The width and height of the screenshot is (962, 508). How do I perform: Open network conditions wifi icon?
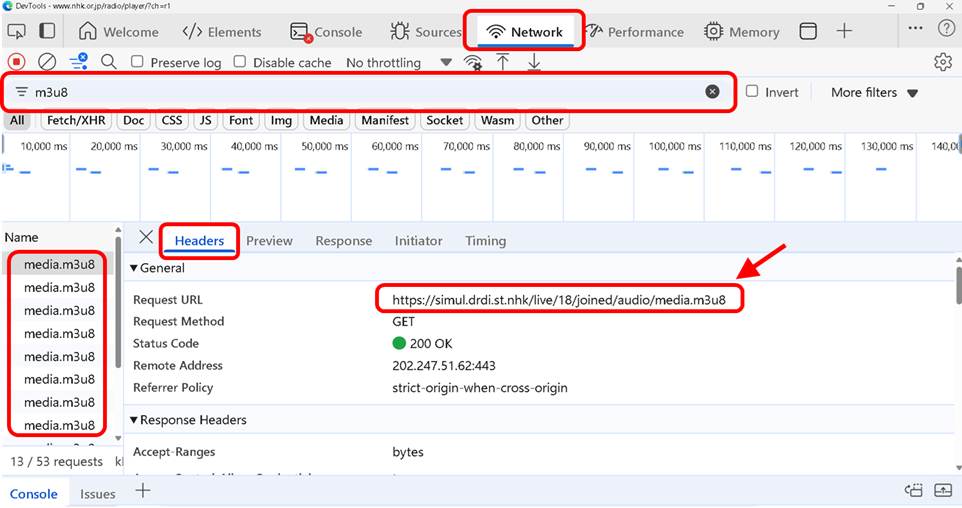tap(472, 62)
